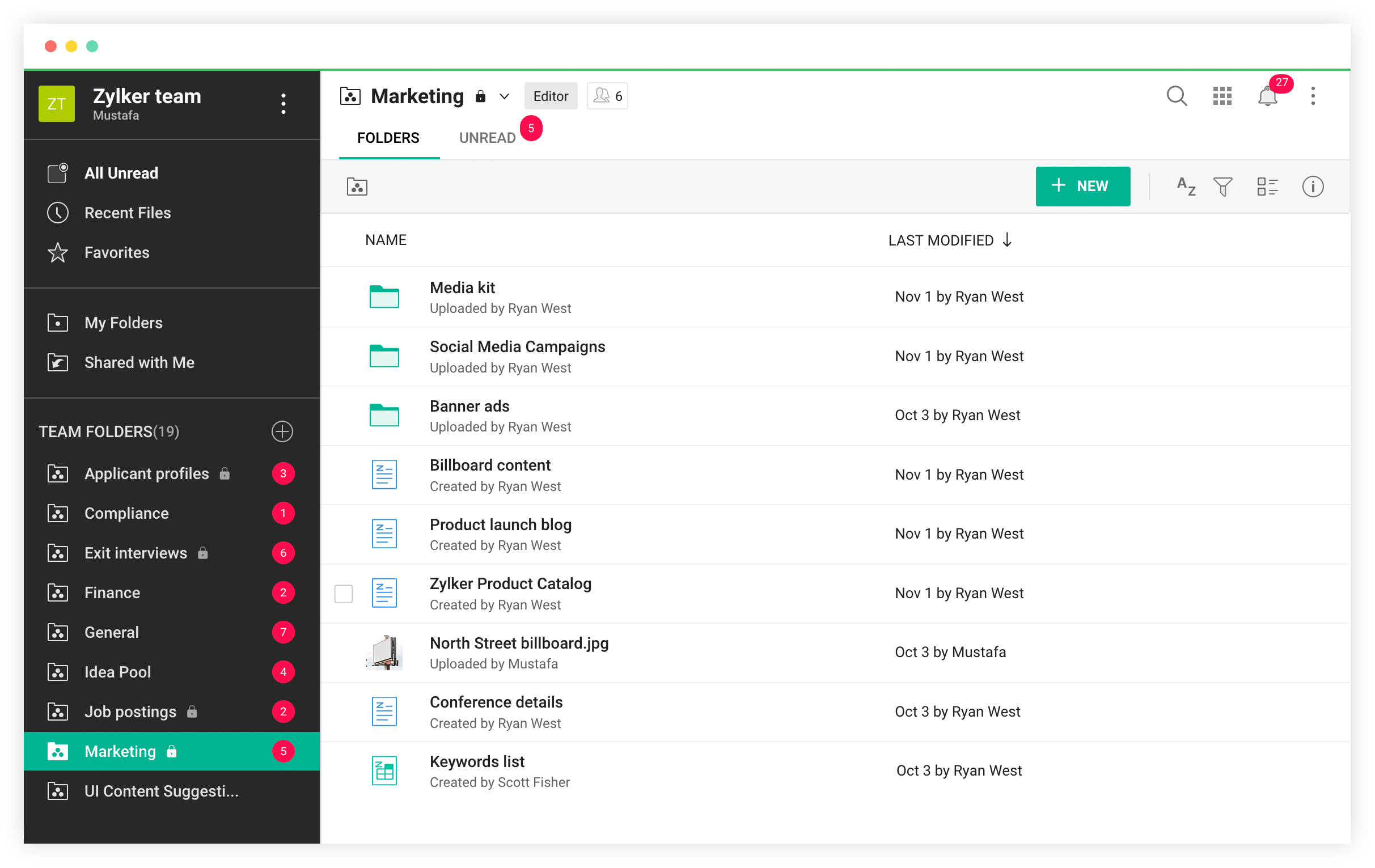Click the info panel icon

(x=1313, y=185)
